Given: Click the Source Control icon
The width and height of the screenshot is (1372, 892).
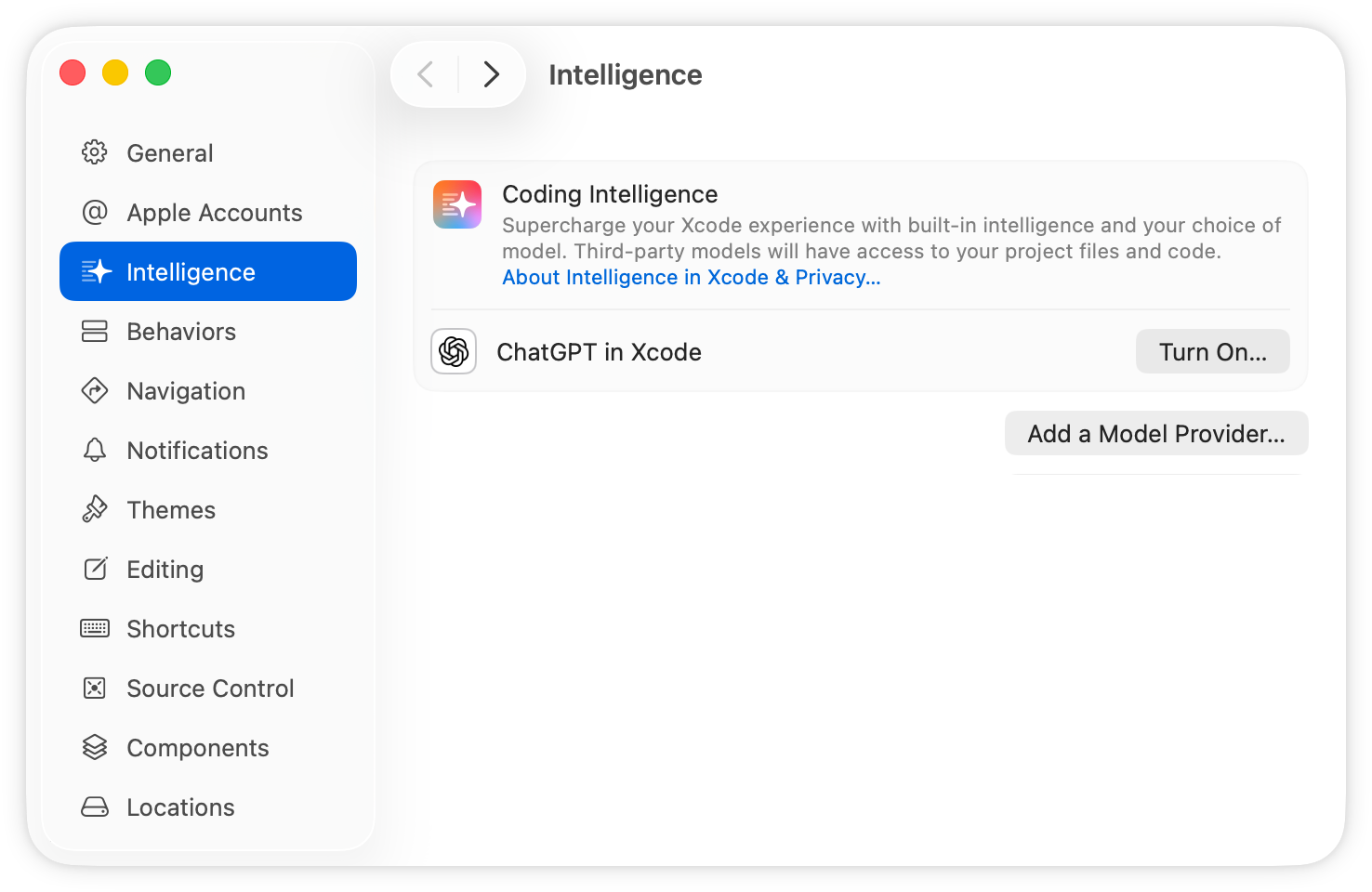Looking at the screenshot, I should click(x=94, y=688).
